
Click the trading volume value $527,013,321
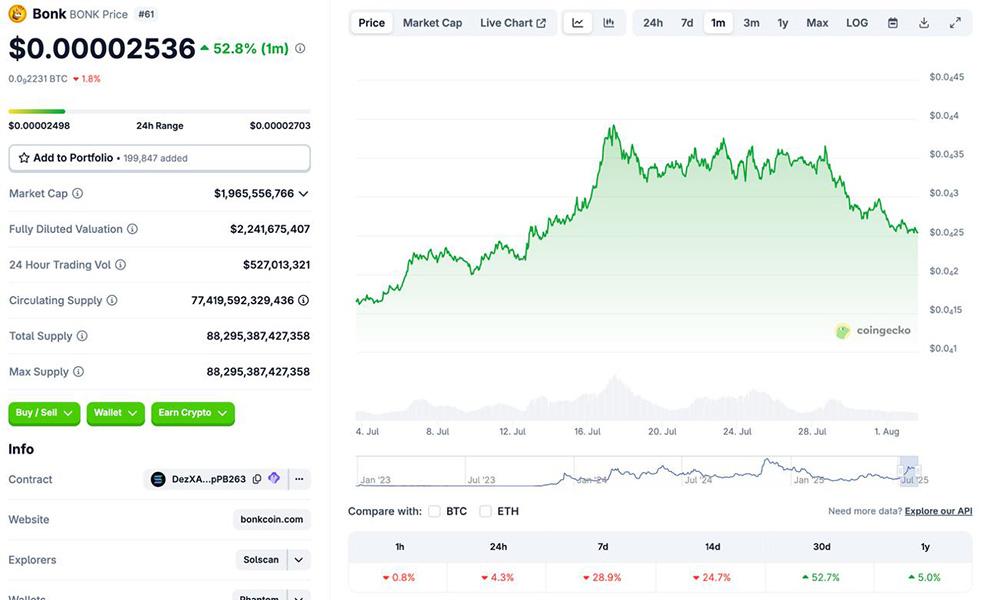277,265
